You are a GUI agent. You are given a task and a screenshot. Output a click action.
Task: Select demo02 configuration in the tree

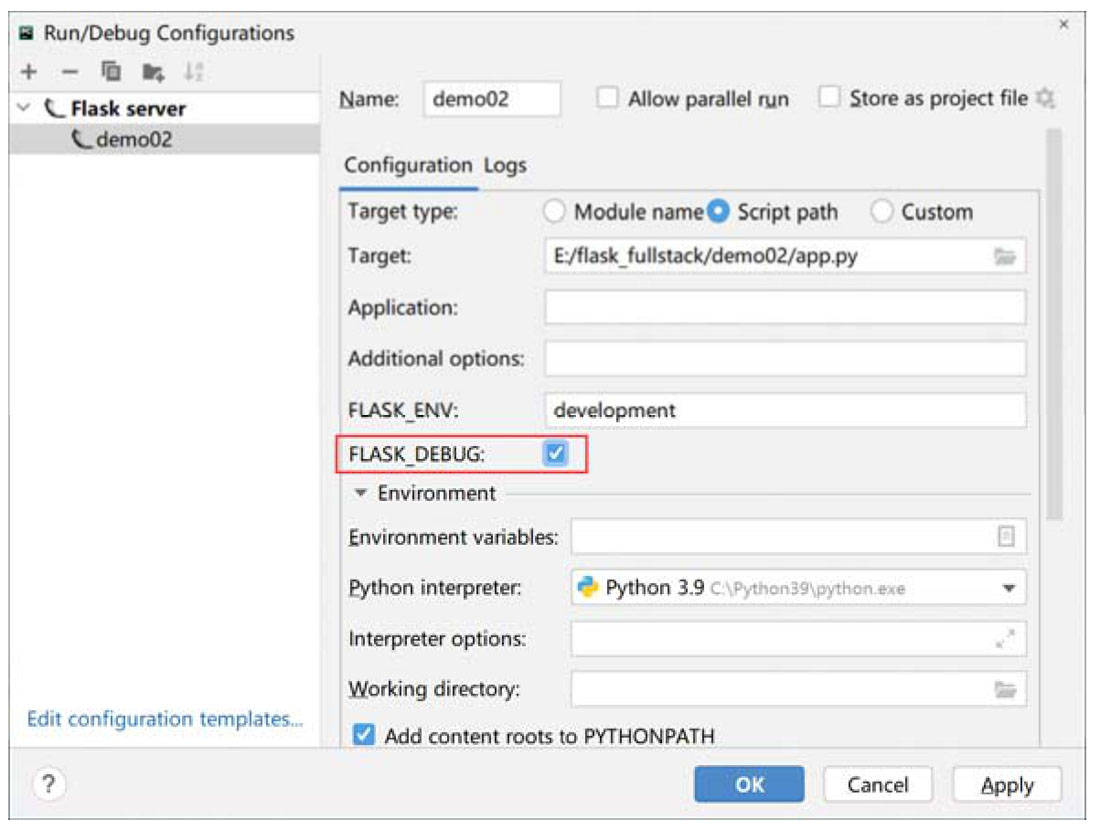tap(134, 140)
